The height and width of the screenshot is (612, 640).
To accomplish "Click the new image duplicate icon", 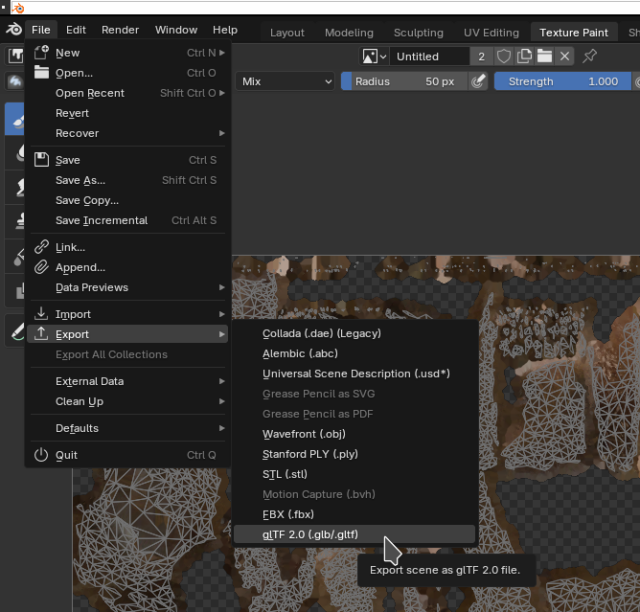I will point(524,56).
